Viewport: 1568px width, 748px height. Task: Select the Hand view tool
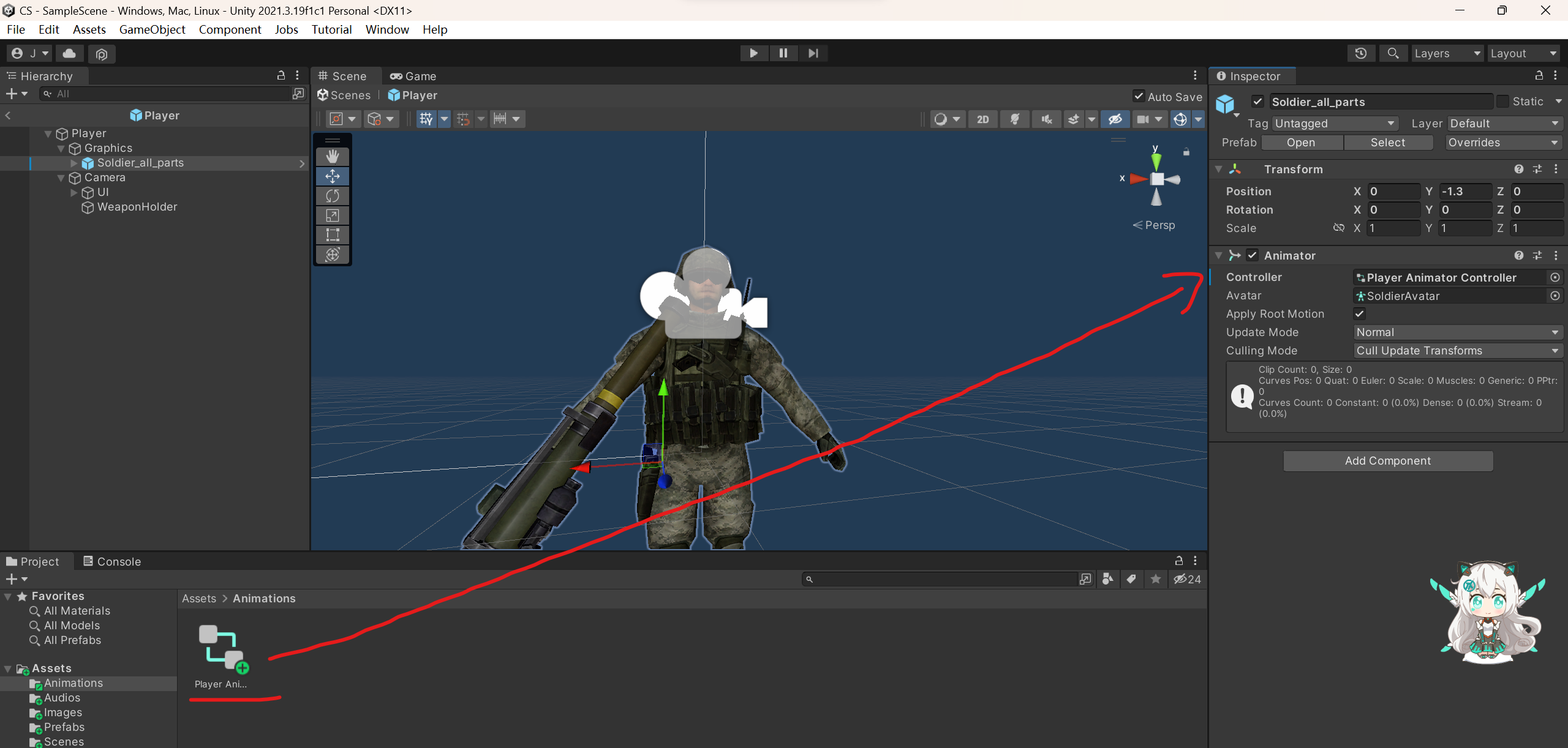tap(333, 157)
